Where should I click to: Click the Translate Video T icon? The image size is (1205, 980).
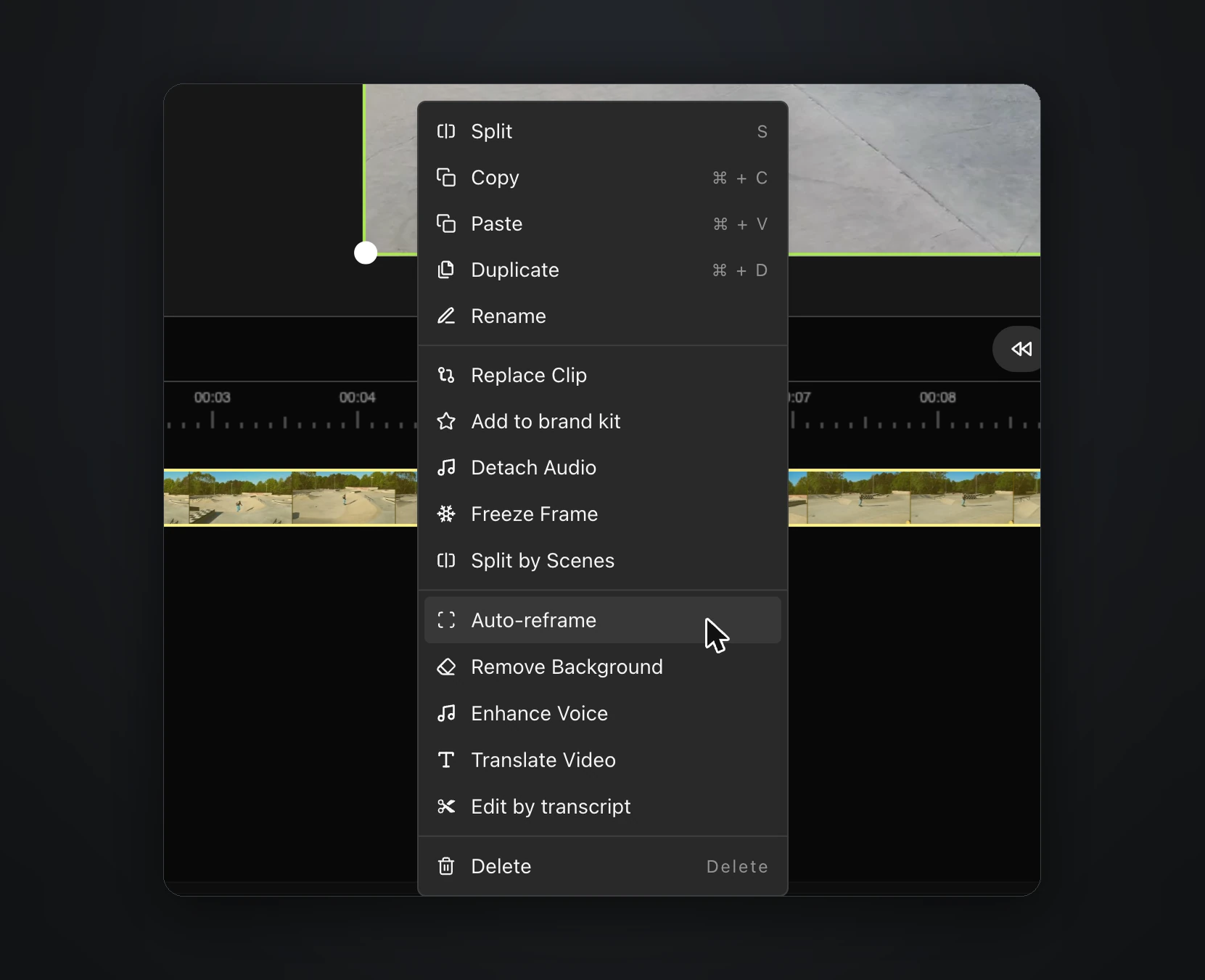pyautogui.click(x=446, y=759)
